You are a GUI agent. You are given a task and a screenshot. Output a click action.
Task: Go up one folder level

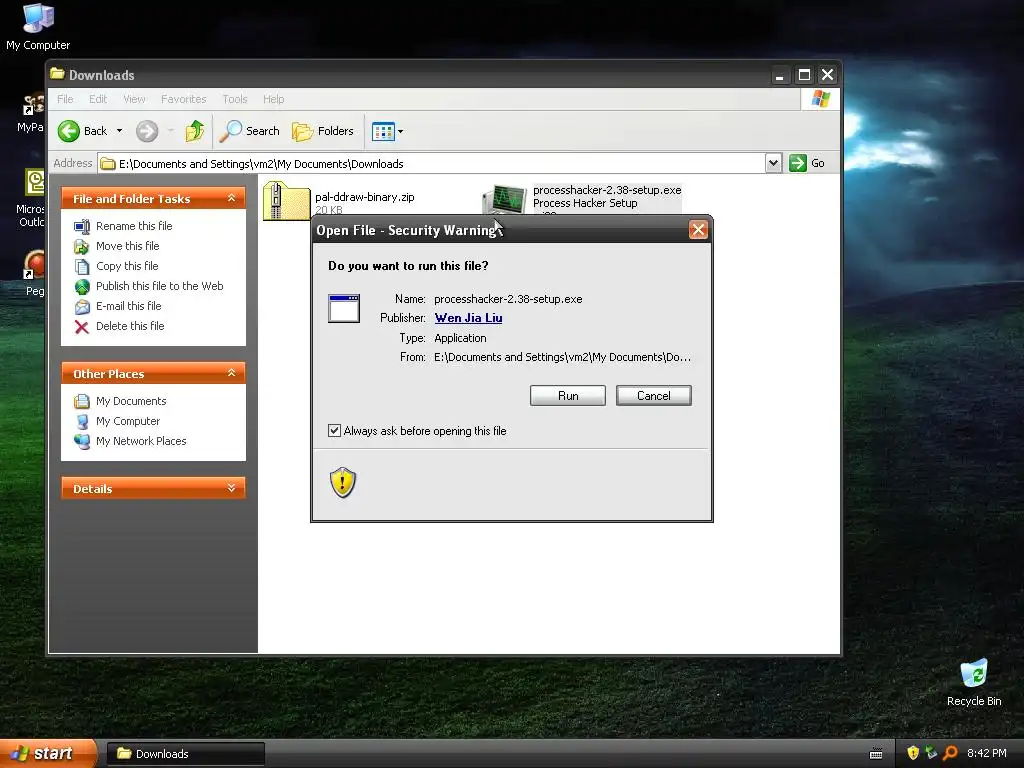195,131
